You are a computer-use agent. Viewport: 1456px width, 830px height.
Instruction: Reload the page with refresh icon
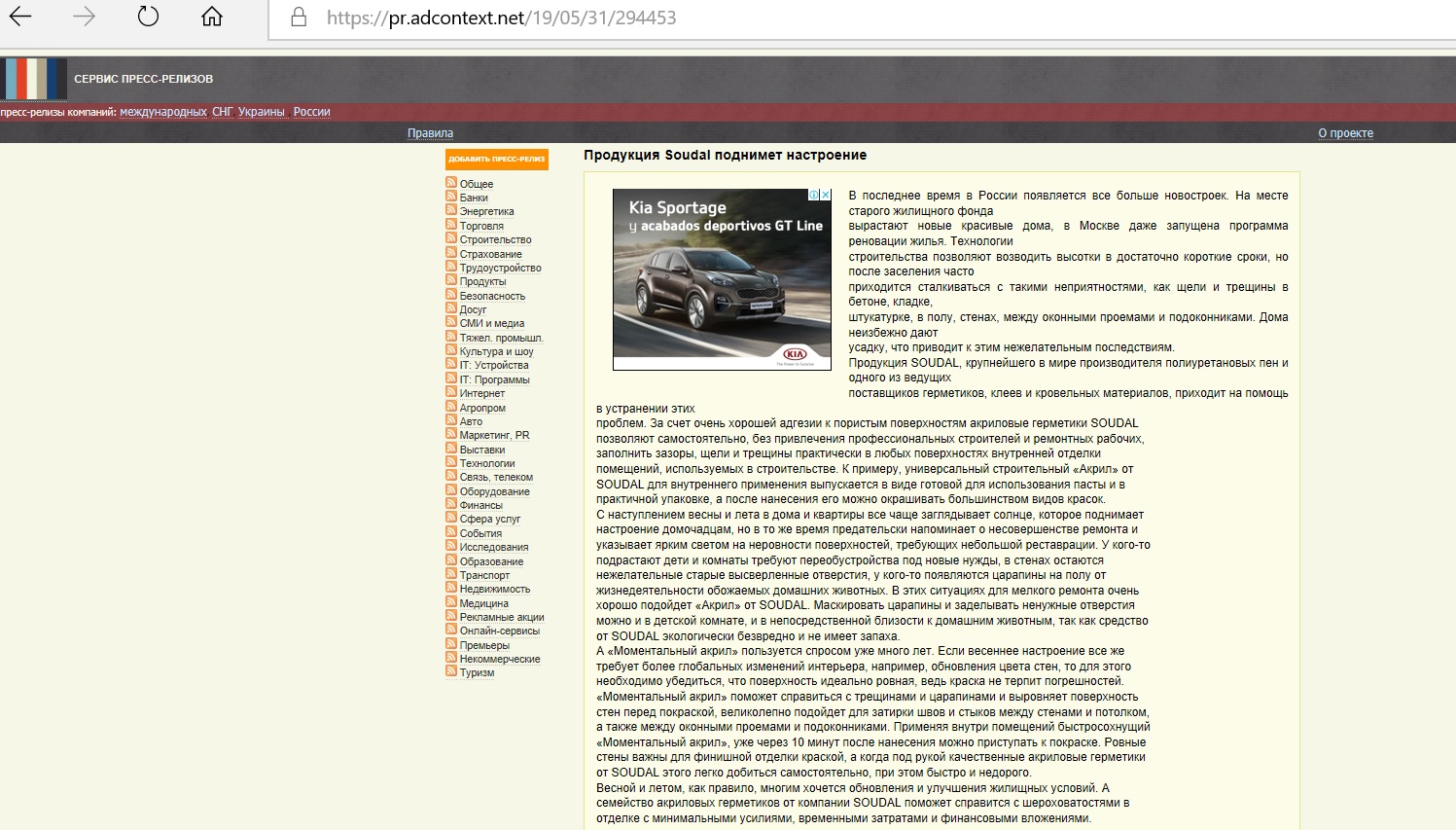click(148, 17)
